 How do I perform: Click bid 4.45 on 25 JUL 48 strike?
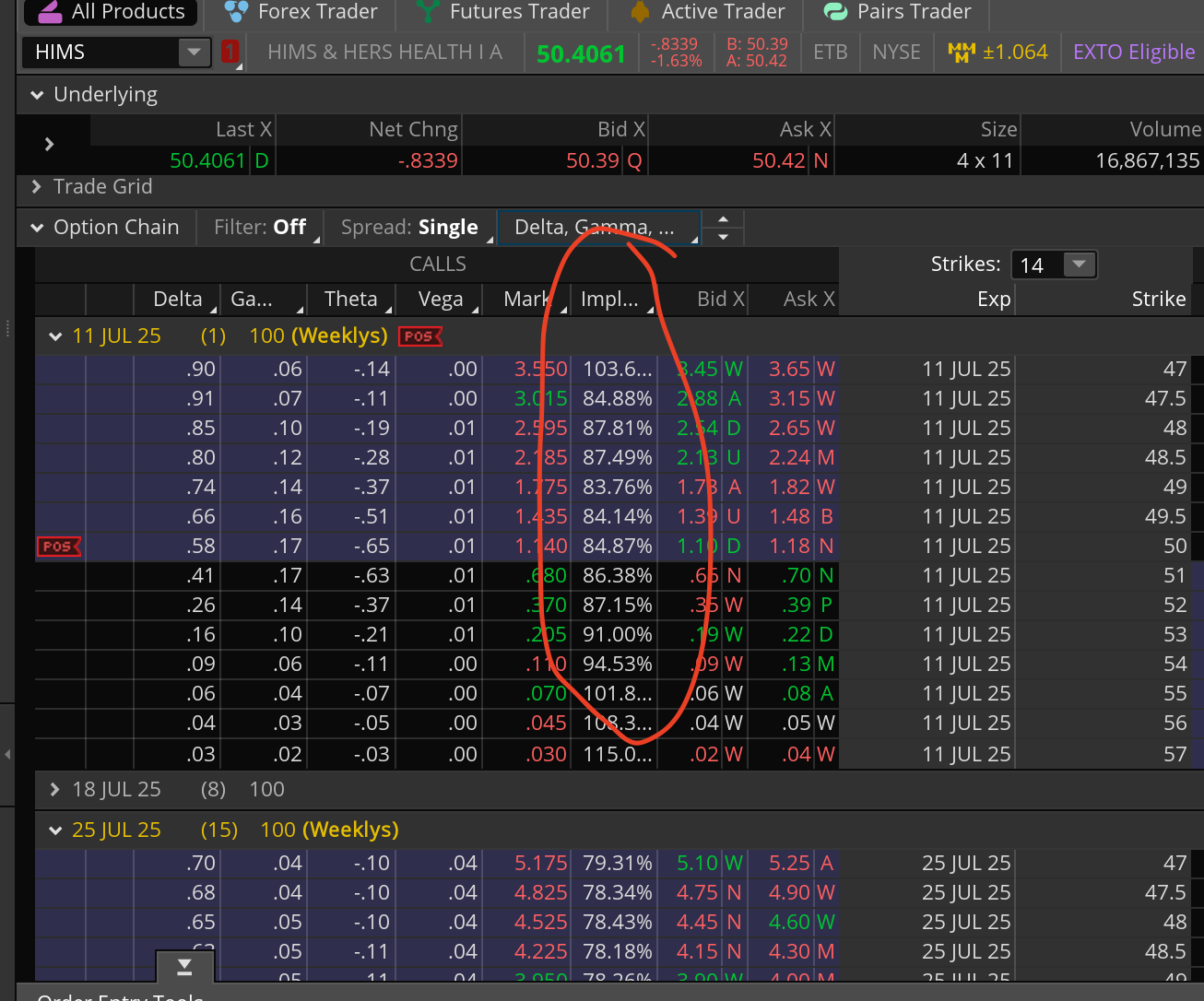697,923
